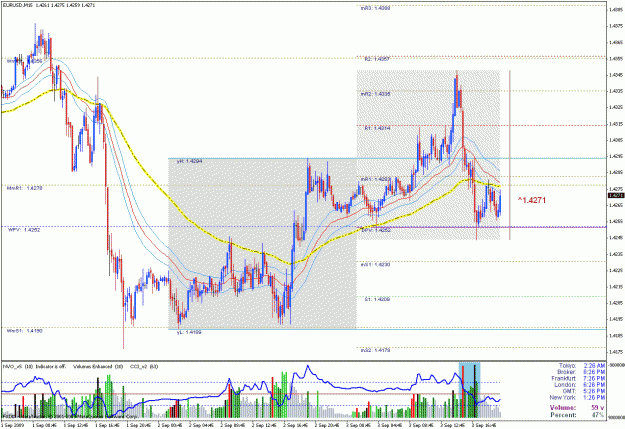Click the London 6:26 PM clock row
625x429 pixels.
580,385
